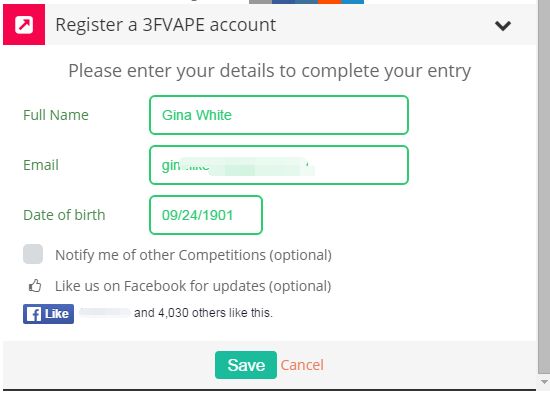Enable Notify me of other Competitions checkbox
Viewport: 550px width, 395px height.
pos(33,254)
